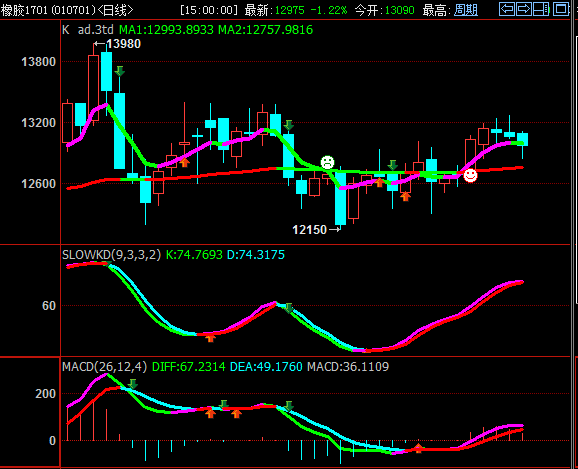Image resolution: width=578 pixels, height=469 pixels.
Task: Click the 0 axis label in the MACD panel
Action: (x=53, y=441)
